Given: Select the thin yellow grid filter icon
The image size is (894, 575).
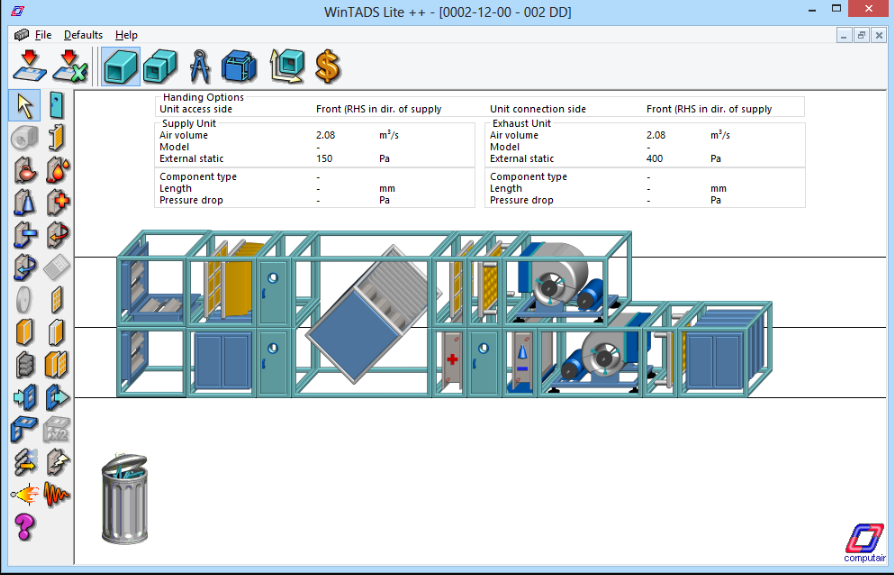Looking at the screenshot, I should (56, 300).
